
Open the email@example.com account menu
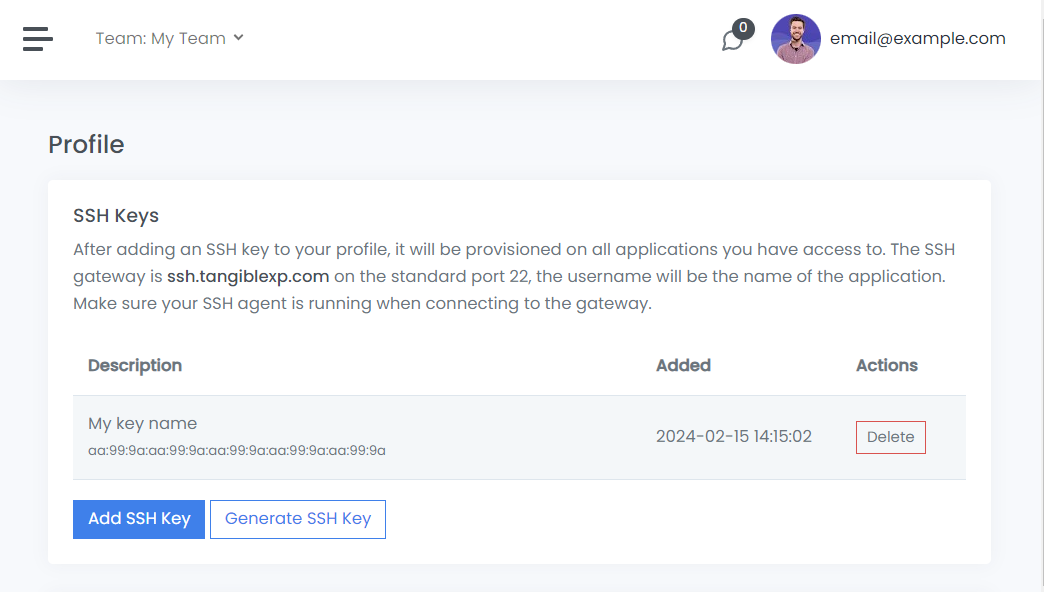(x=917, y=38)
